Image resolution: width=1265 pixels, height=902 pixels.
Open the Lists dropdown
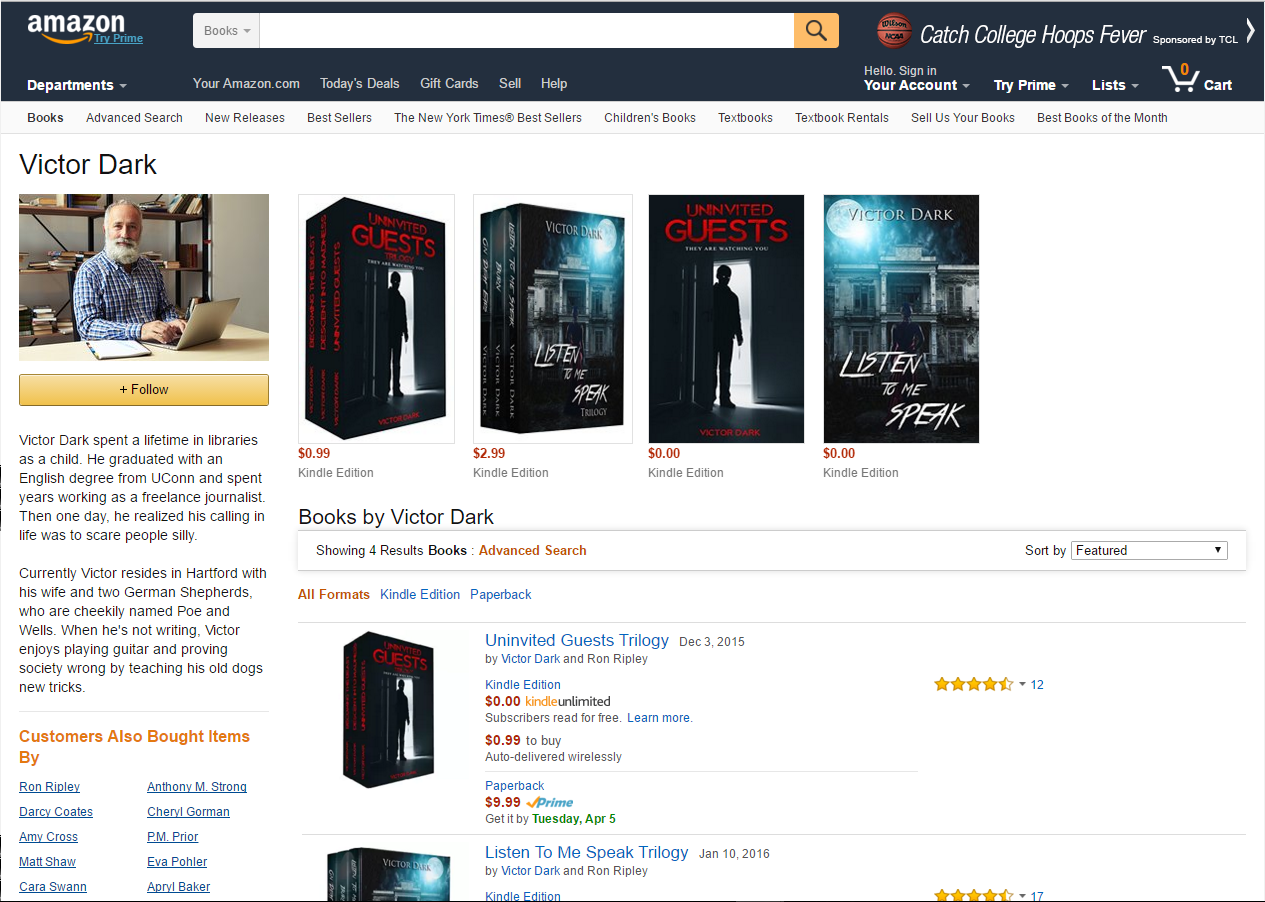(x=1115, y=85)
